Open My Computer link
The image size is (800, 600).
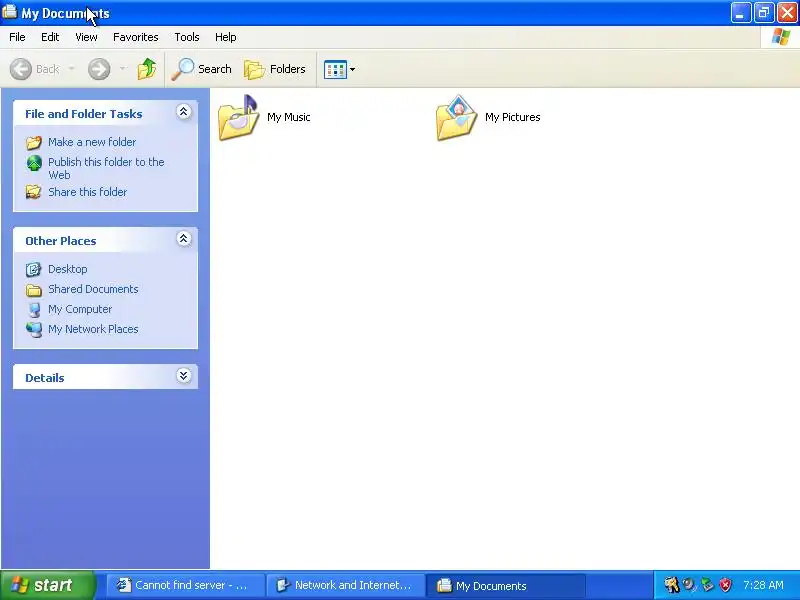(x=80, y=309)
